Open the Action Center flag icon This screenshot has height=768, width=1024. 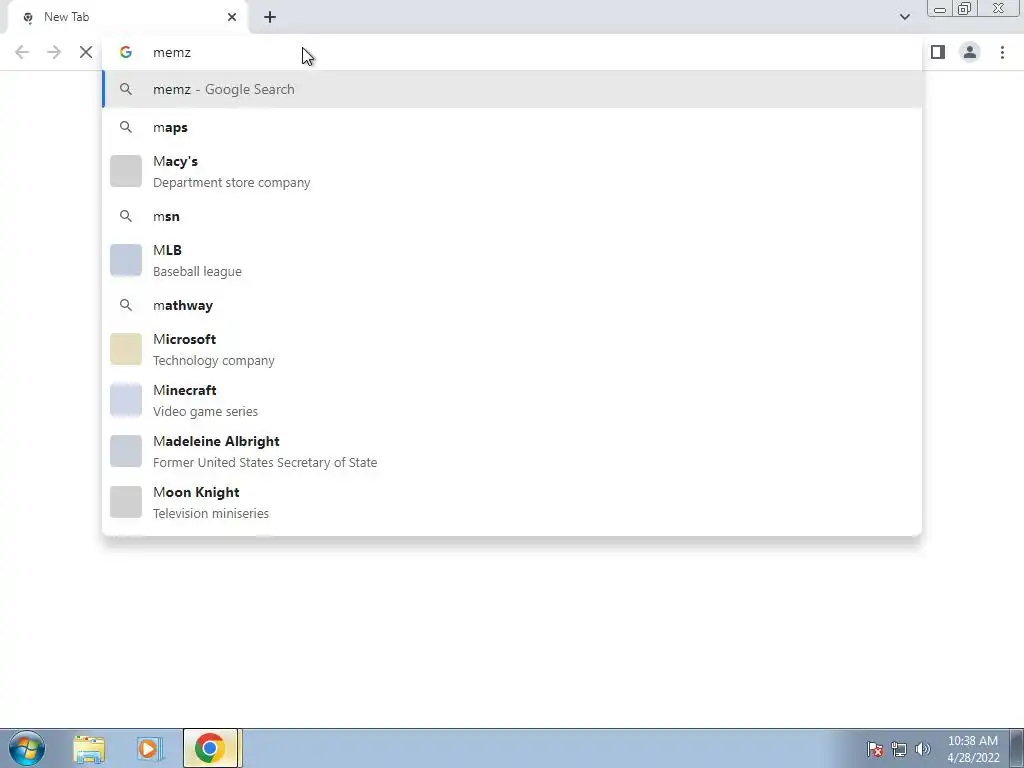point(874,749)
